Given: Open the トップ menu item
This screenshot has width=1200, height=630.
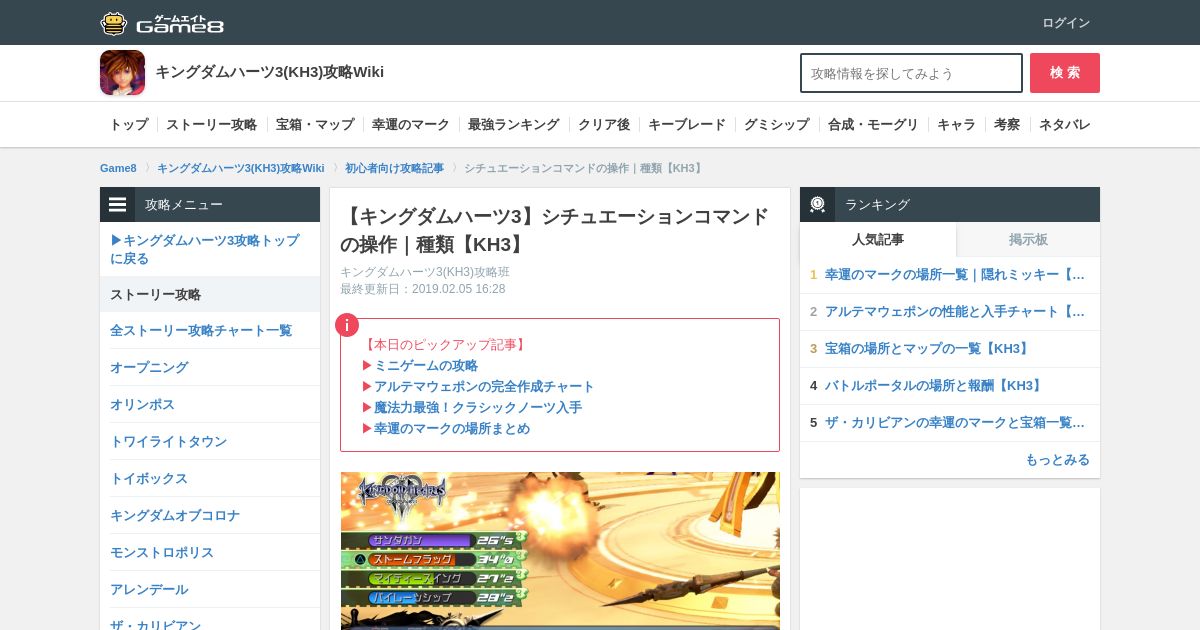Looking at the screenshot, I should [x=129, y=125].
